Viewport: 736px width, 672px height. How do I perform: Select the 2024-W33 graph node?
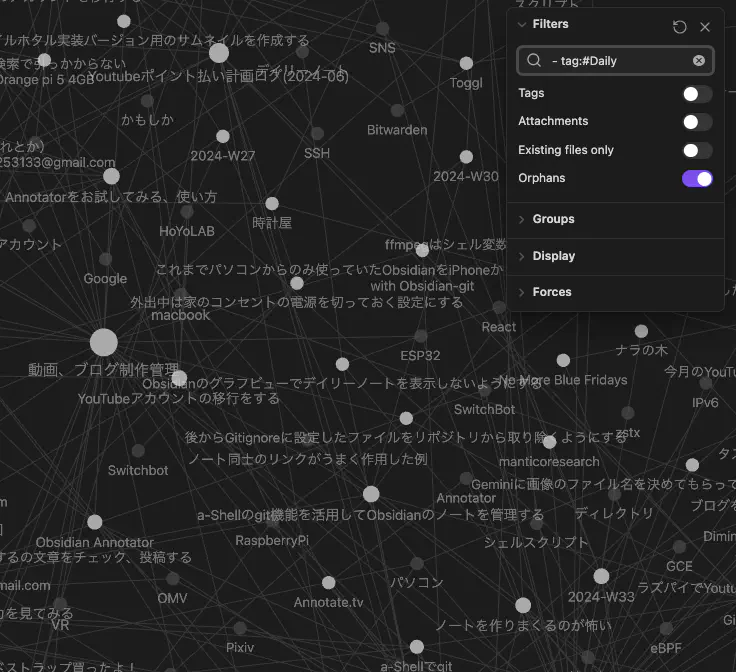(x=601, y=577)
